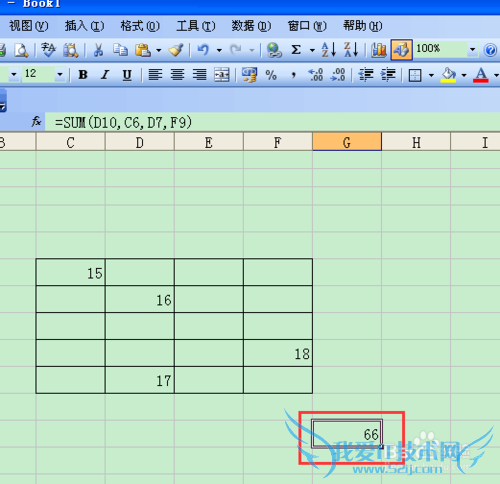This screenshot has width=500, height=484.
Task: Open the 插入(I) menu
Action: 84,26
